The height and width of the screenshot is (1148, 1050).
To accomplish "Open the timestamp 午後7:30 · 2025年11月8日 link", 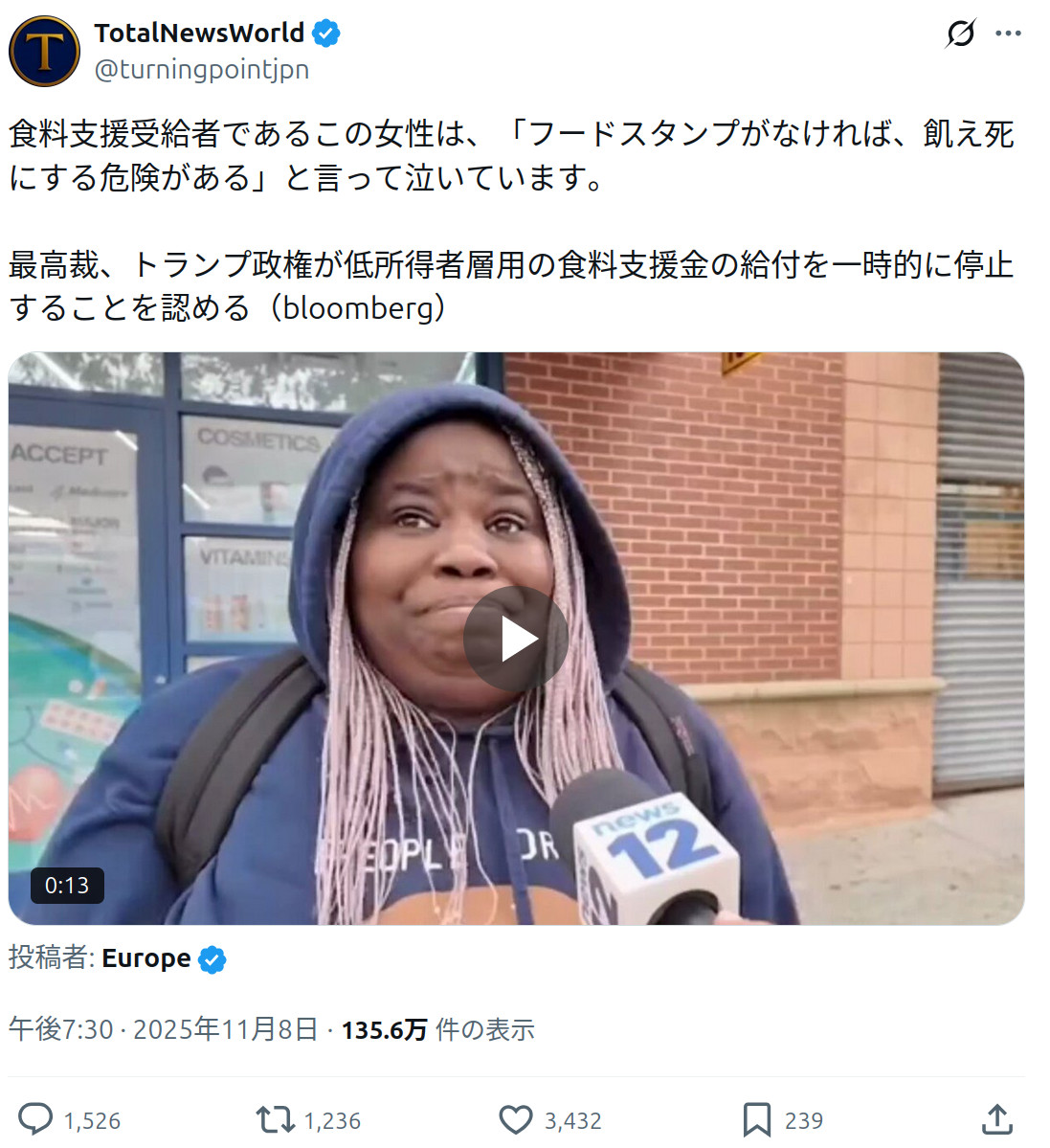I will coord(163,1029).
